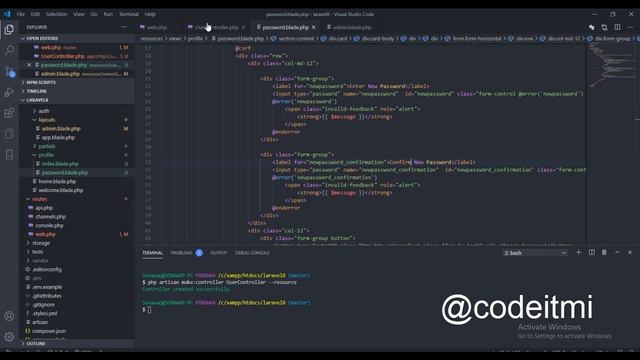Open app.blade.php in layouts folder
Viewport: 640px width, 360px height.
point(58,138)
